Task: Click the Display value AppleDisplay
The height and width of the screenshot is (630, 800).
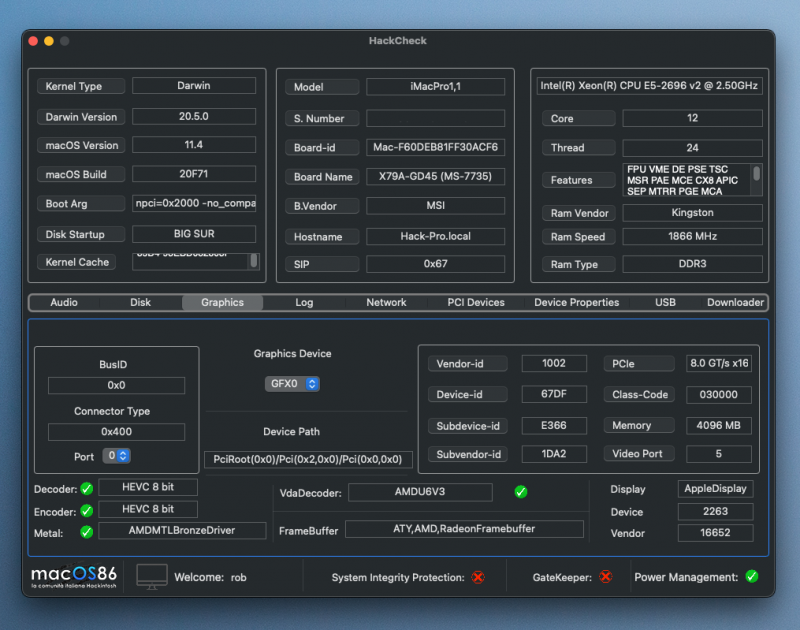Action: 715,489
